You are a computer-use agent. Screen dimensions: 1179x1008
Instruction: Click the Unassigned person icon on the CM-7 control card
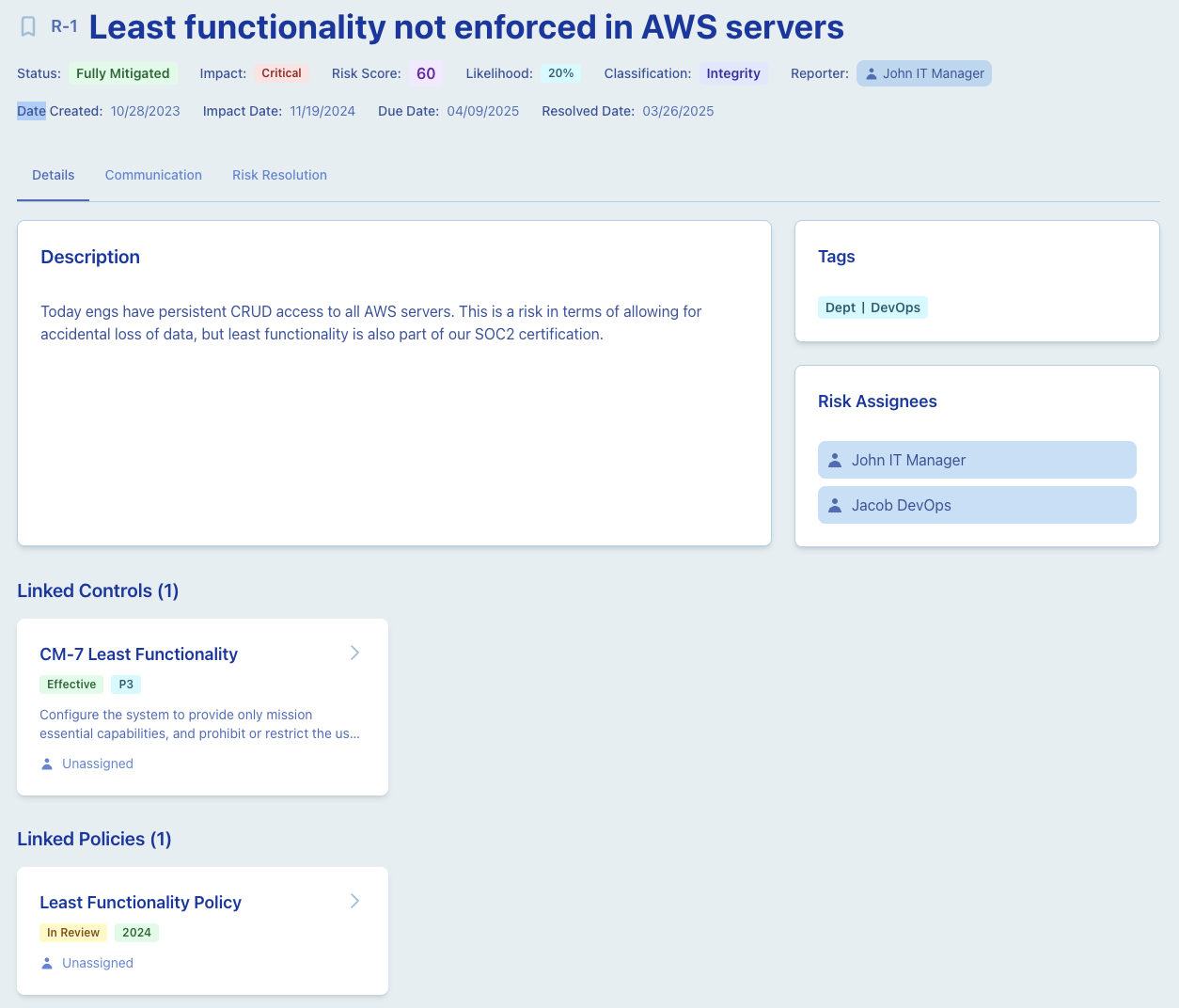click(x=46, y=764)
